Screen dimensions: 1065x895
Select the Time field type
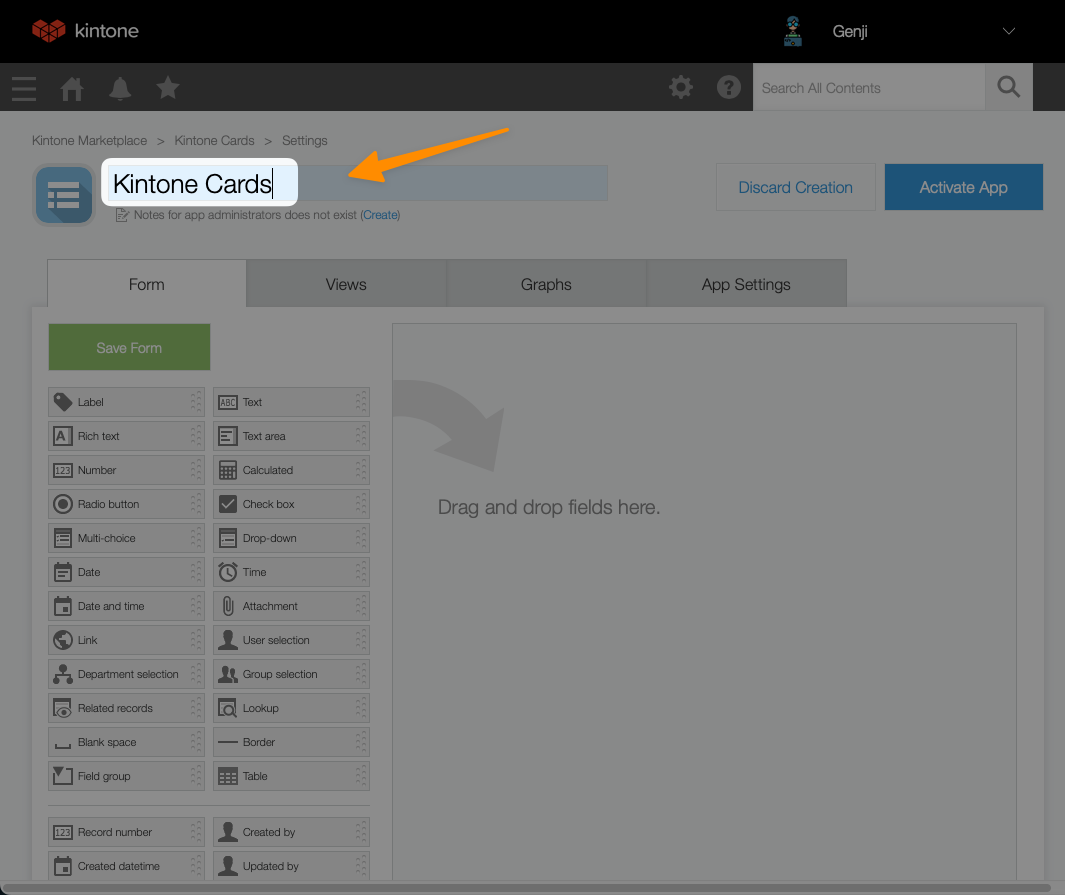[291, 572]
